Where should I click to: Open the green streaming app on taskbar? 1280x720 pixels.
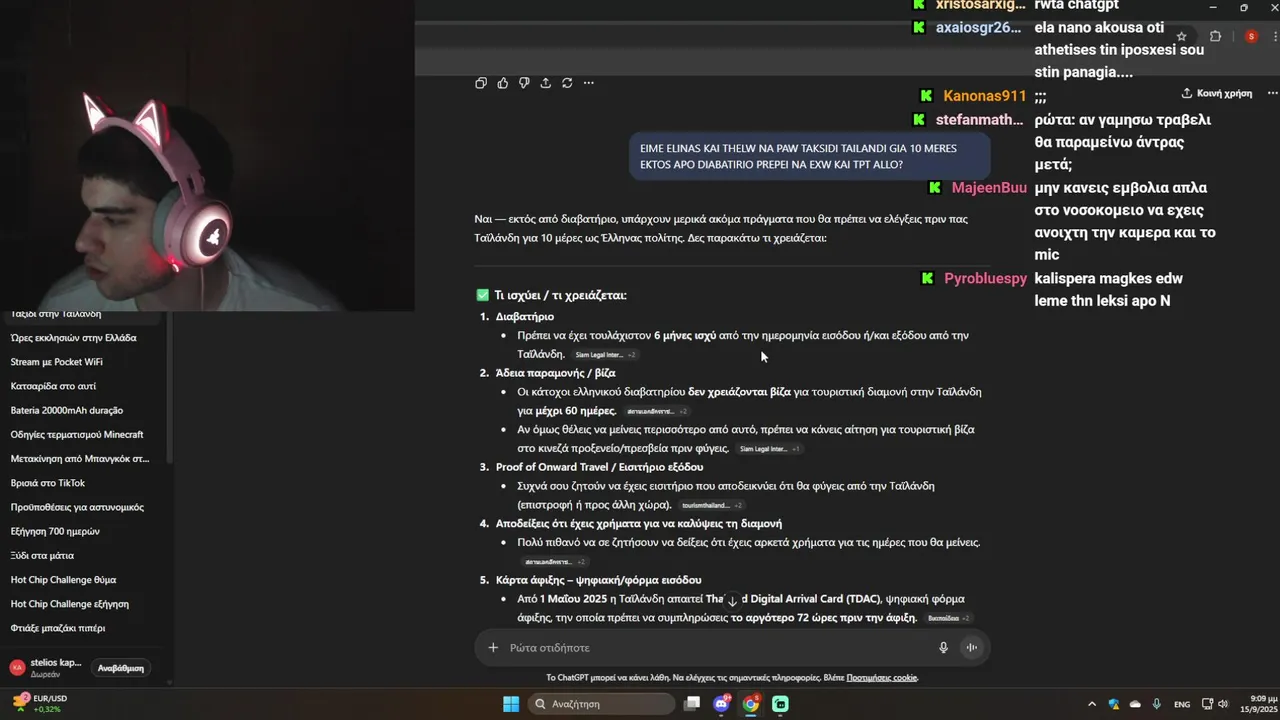point(781,704)
